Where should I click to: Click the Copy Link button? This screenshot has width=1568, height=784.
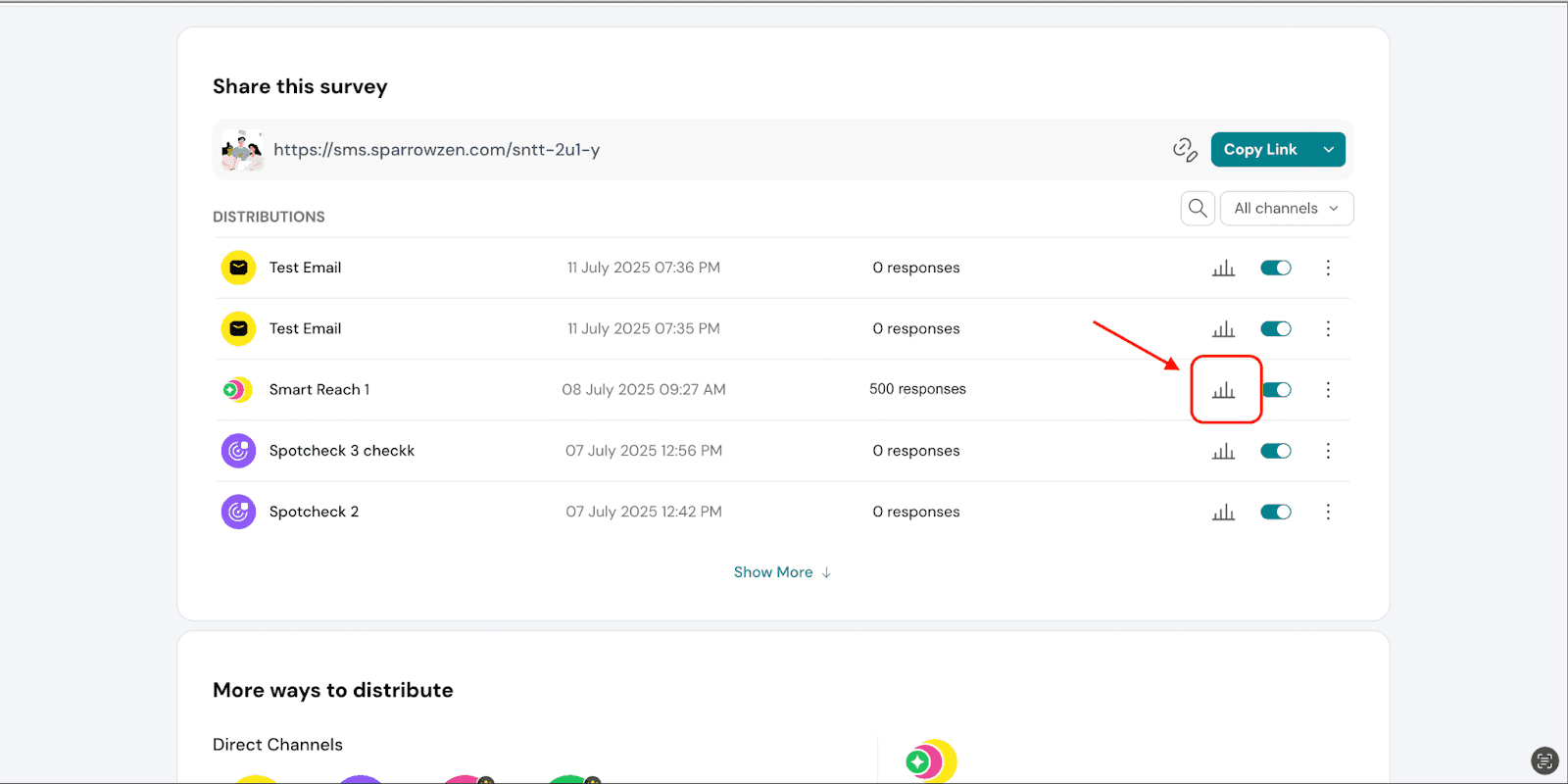[x=1259, y=150]
